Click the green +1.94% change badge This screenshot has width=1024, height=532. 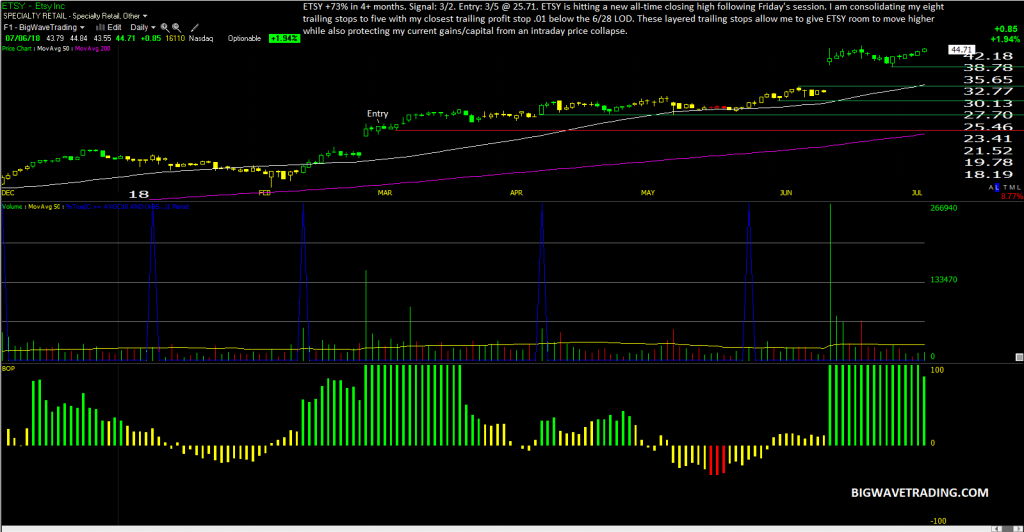pos(284,39)
